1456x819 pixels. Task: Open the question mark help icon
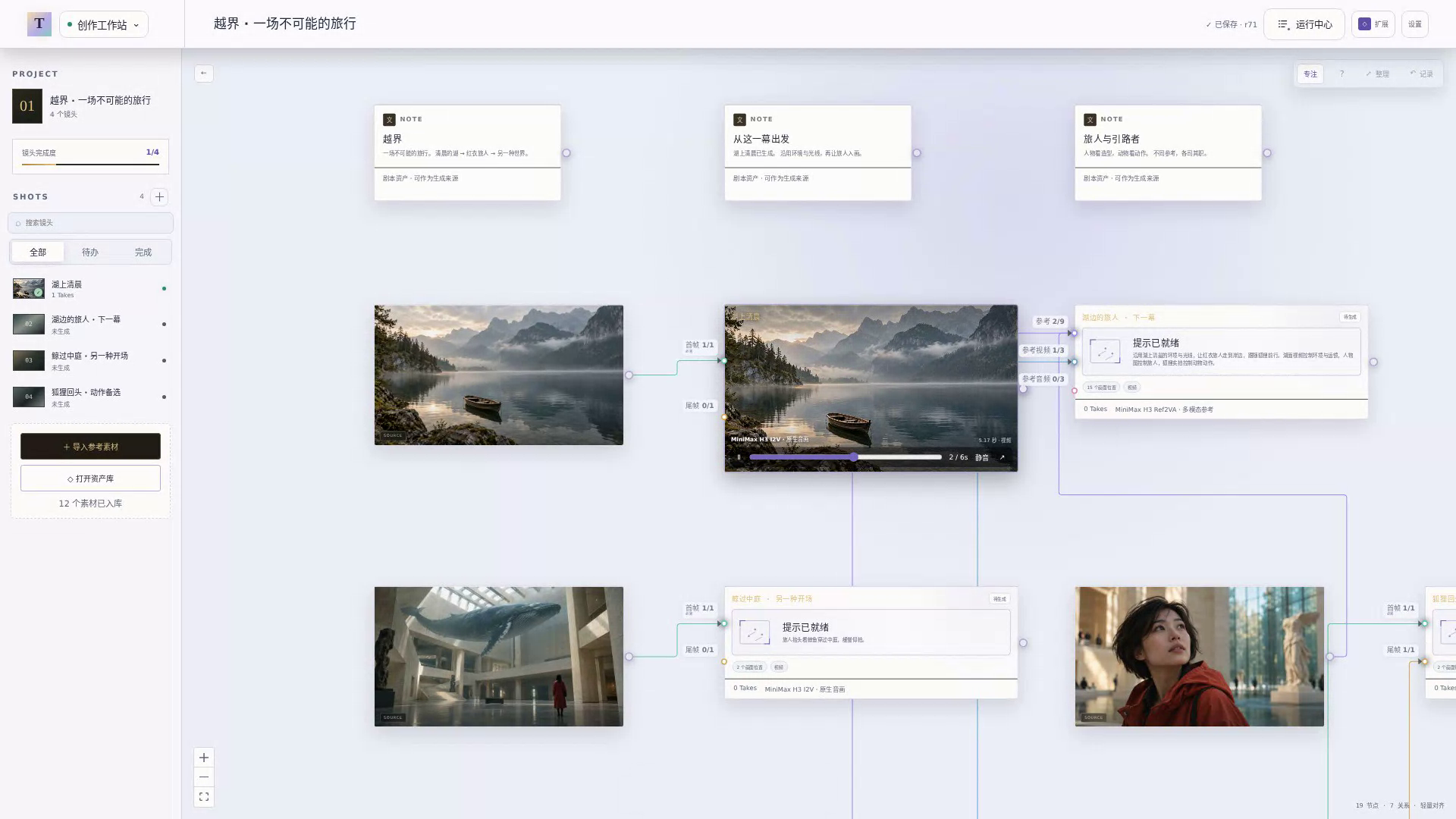tap(1341, 74)
